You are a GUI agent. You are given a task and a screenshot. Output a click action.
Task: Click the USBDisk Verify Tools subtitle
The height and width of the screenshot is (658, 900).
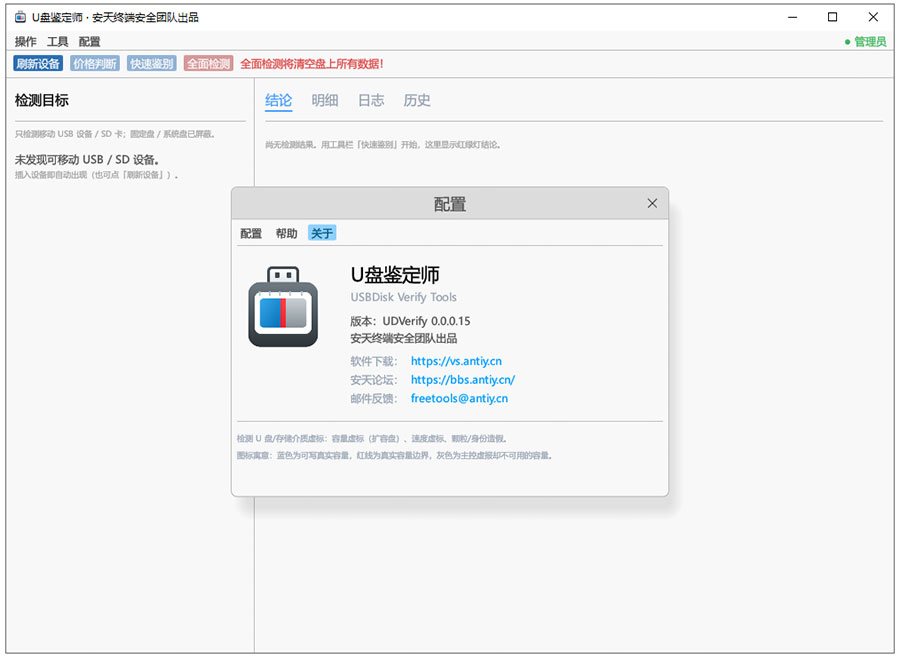404,297
